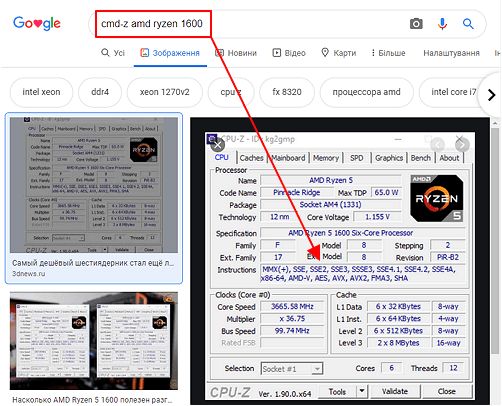Screen dimensions: 502x406
Task: Go to next image in preview
Action: (462, 145)
